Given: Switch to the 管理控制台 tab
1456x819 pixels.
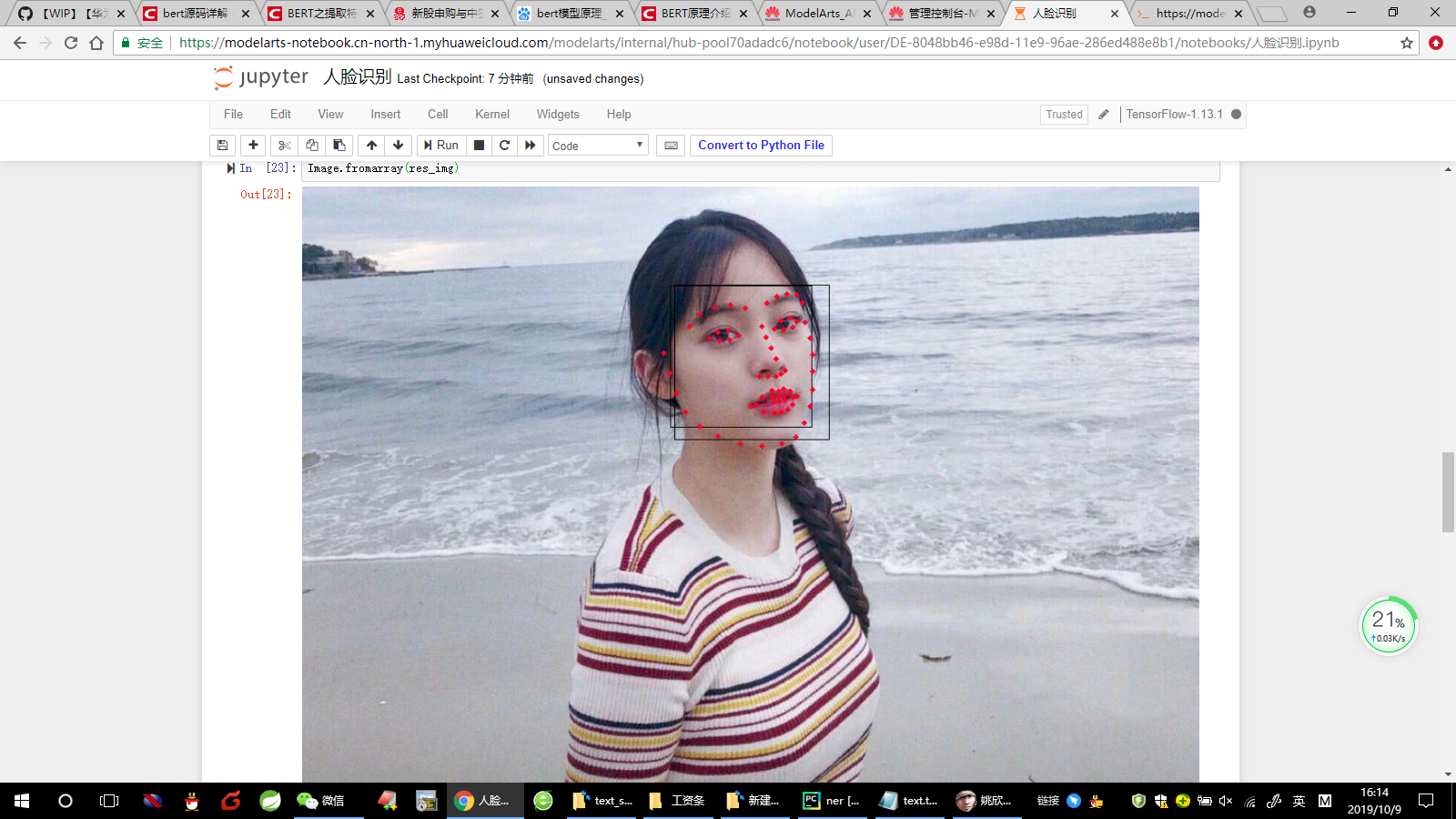Looking at the screenshot, I should (943, 14).
